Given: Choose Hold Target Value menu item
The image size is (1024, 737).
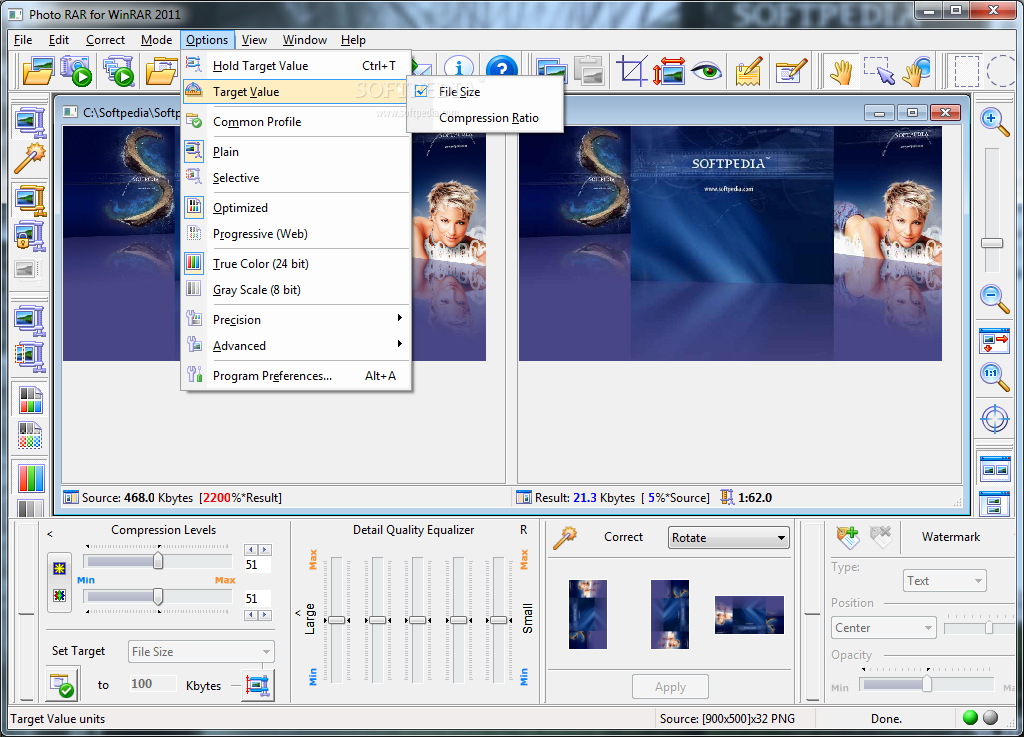Looking at the screenshot, I should click(296, 65).
